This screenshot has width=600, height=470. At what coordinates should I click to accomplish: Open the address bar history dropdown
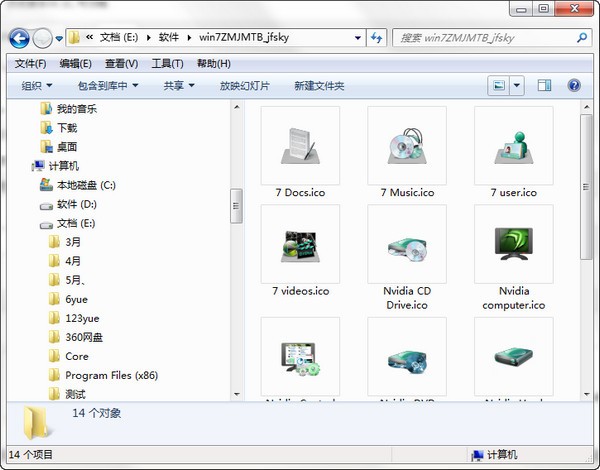pyautogui.click(x=358, y=38)
